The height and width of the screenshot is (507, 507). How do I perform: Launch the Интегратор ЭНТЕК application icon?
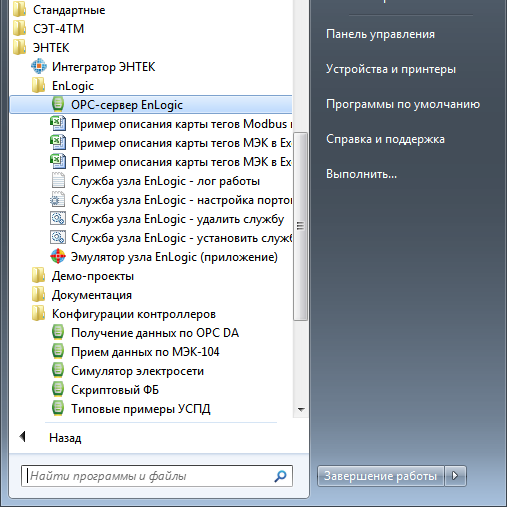pyautogui.click(x=39, y=67)
